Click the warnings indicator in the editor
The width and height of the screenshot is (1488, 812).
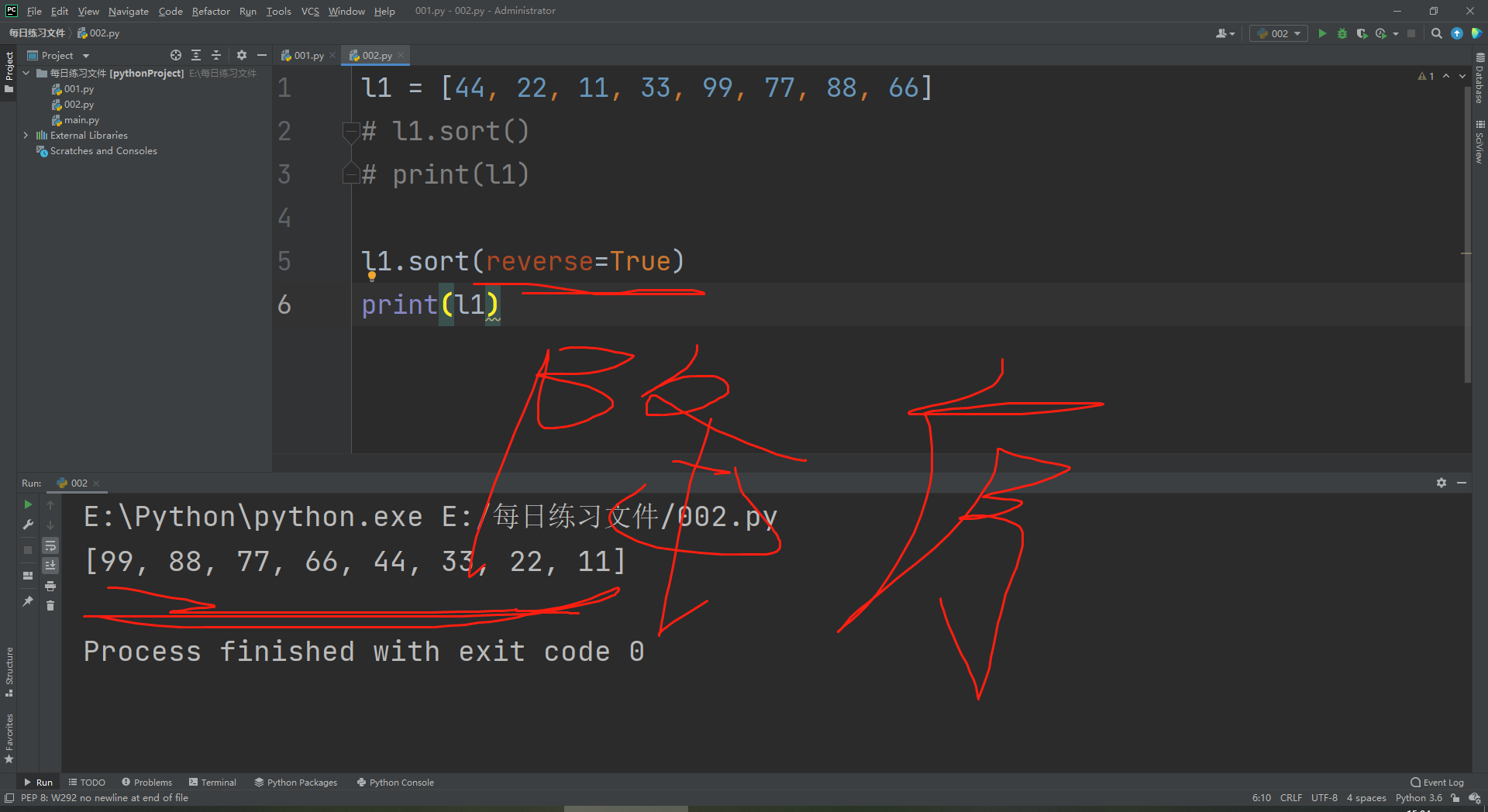pyautogui.click(x=1426, y=76)
